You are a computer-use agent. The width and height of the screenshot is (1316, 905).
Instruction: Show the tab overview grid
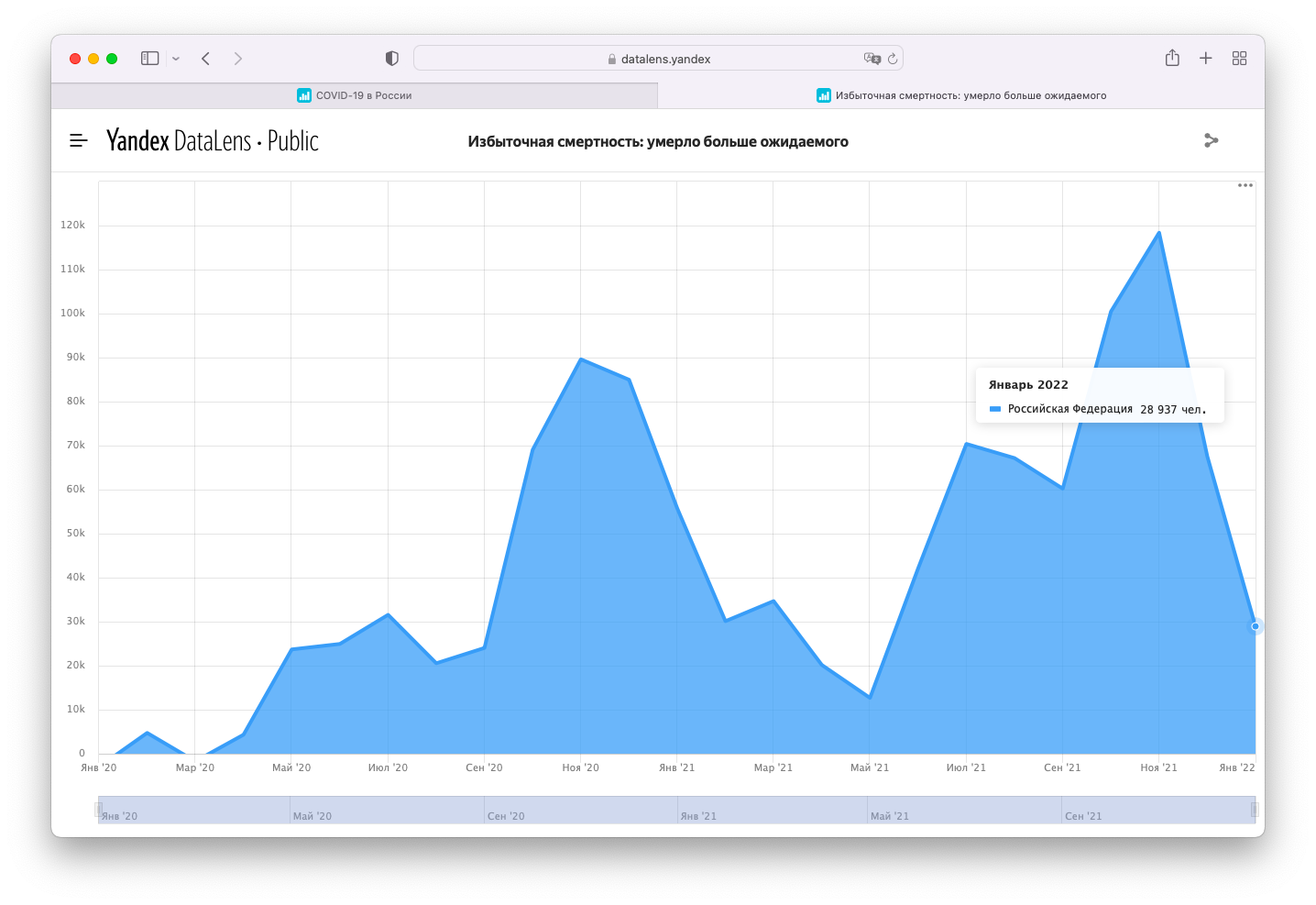[1240, 59]
